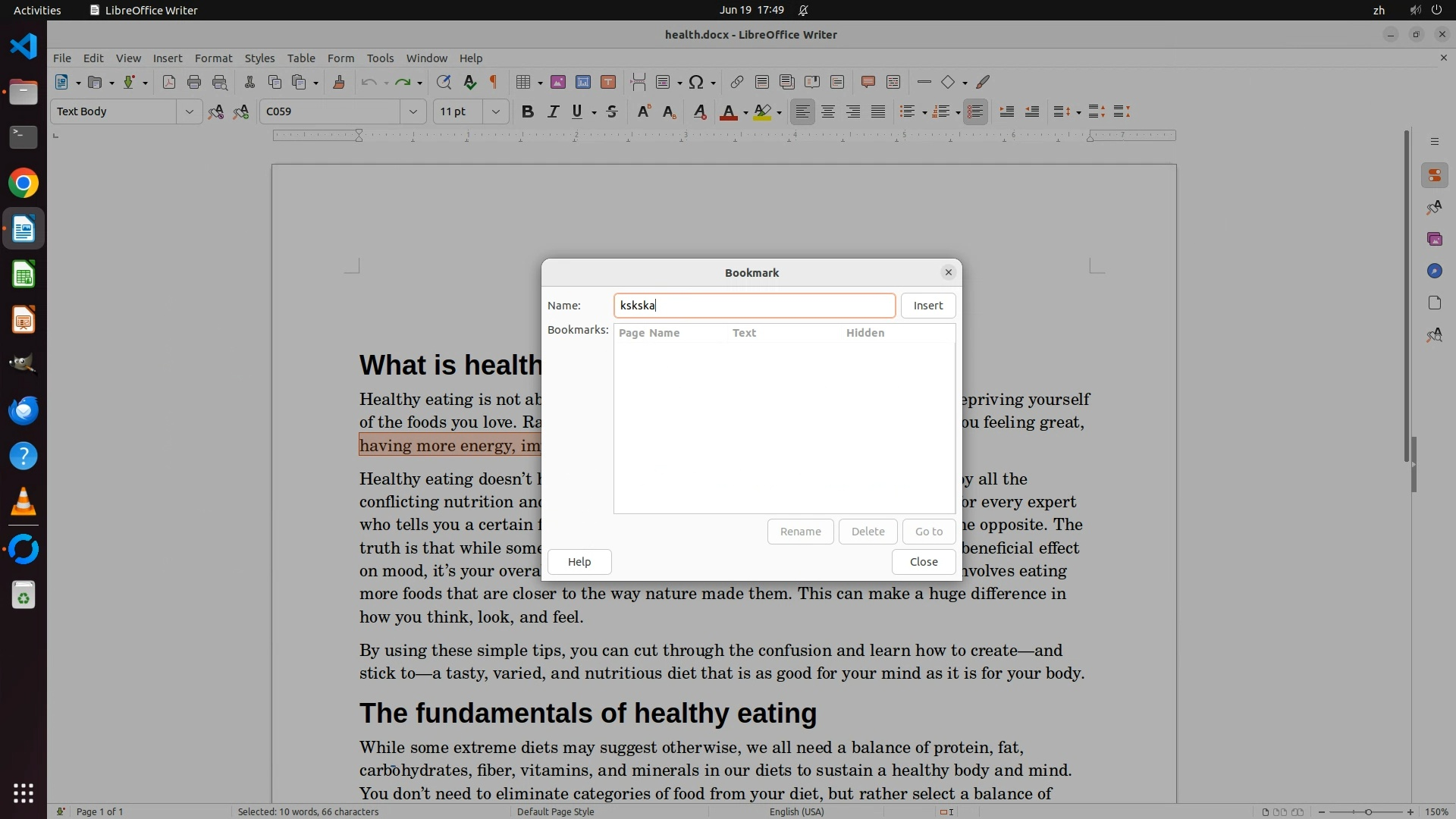Toggle formatting marks pilcrow icon
This screenshot has width=1456, height=819.
494,82
